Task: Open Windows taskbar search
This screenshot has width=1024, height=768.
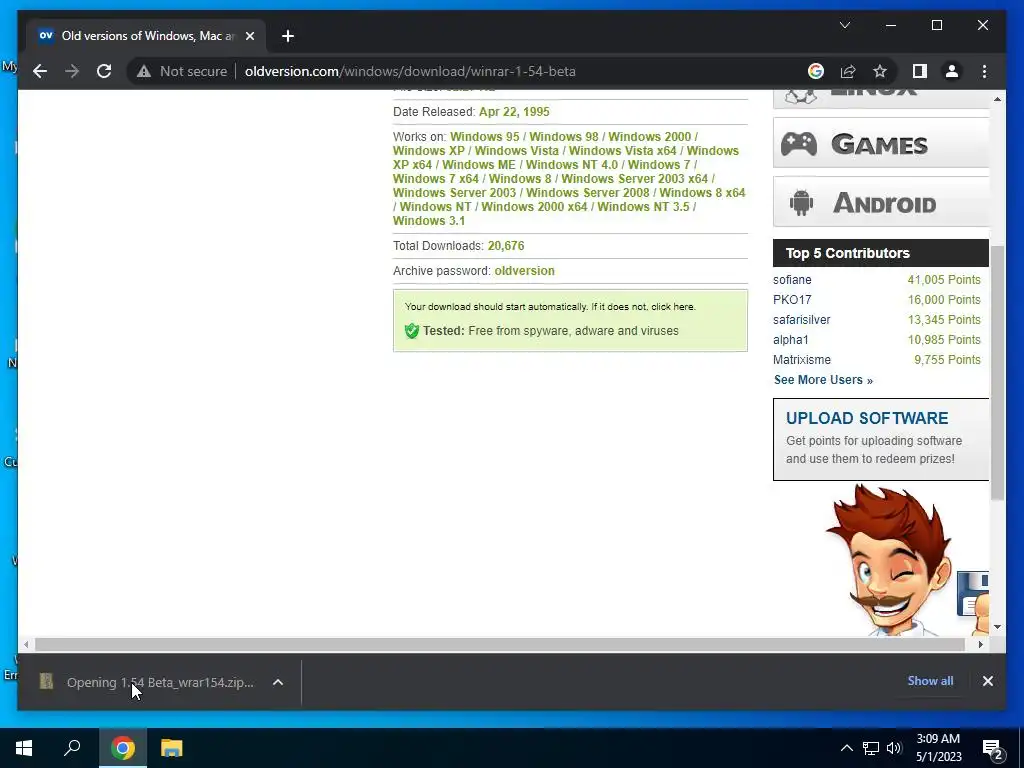Action: (72, 748)
